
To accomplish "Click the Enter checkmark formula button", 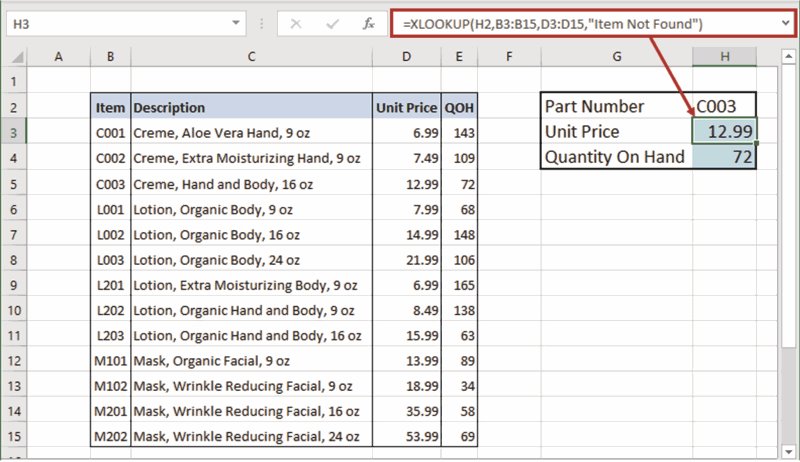I will pyautogui.click(x=332, y=23).
